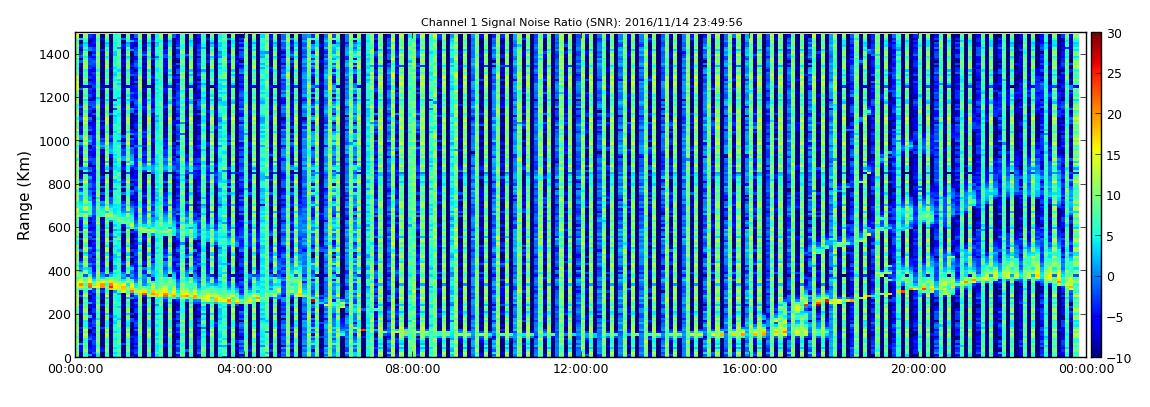Click the 1200 tick on the range axis

click(56, 98)
